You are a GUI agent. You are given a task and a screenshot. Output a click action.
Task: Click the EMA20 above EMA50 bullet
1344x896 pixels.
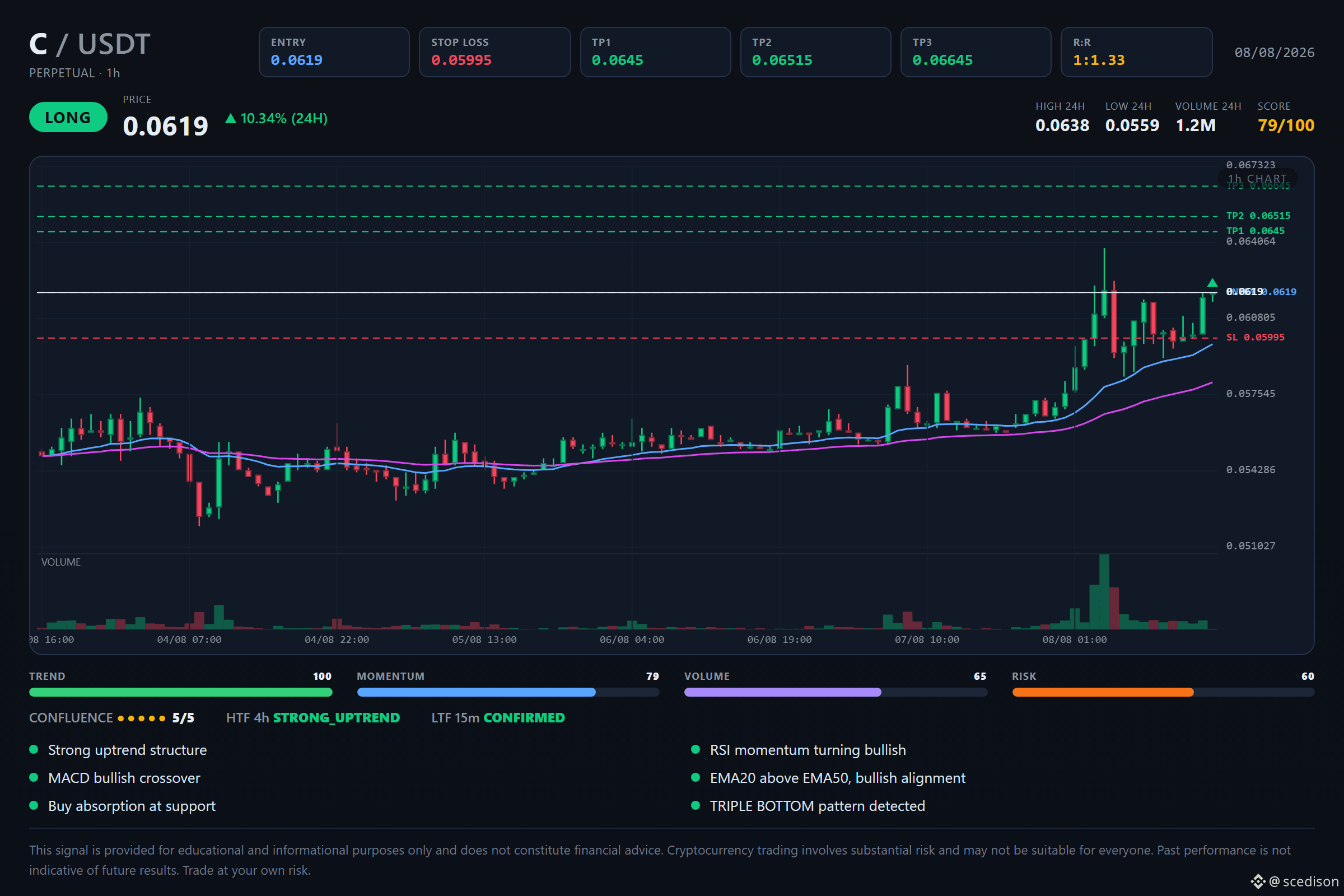click(x=829, y=778)
